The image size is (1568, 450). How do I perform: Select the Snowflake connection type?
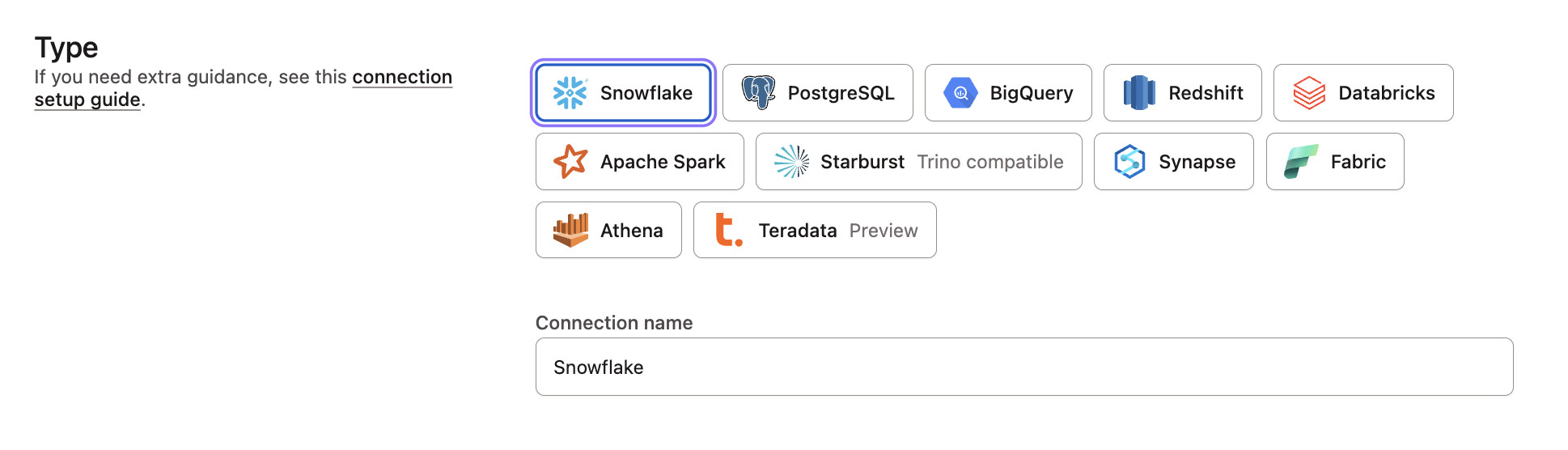click(623, 93)
